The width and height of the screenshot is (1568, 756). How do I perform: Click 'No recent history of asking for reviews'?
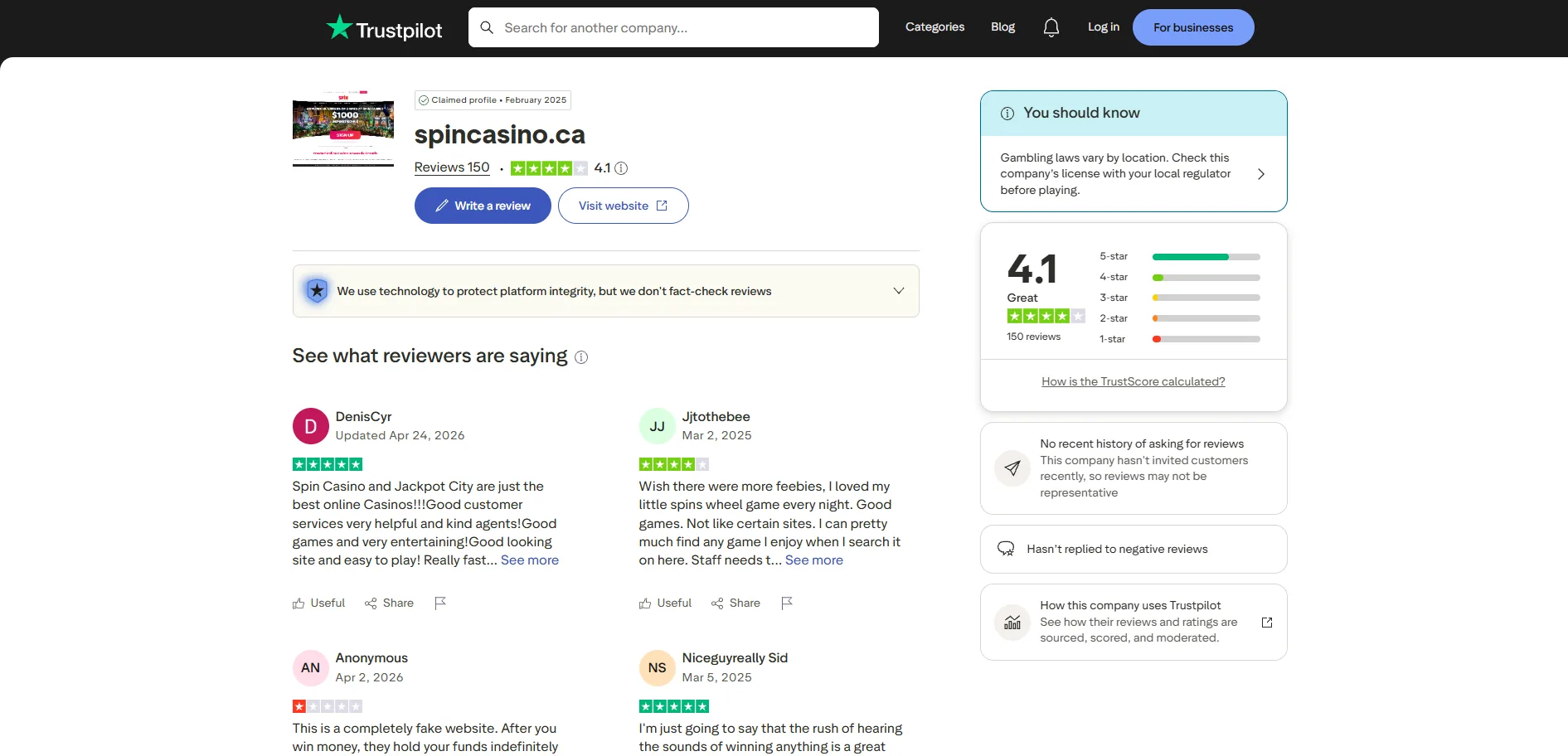pos(1142,444)
